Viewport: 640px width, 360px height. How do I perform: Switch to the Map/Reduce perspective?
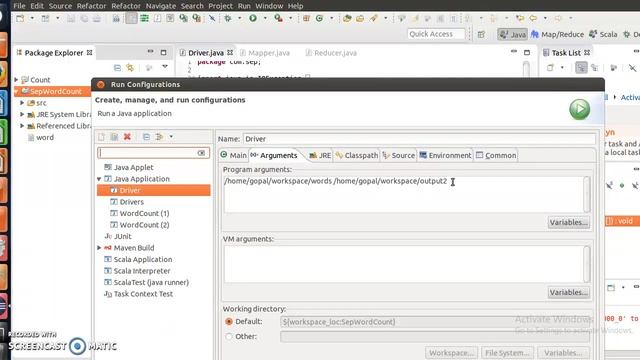coord(558,35)
